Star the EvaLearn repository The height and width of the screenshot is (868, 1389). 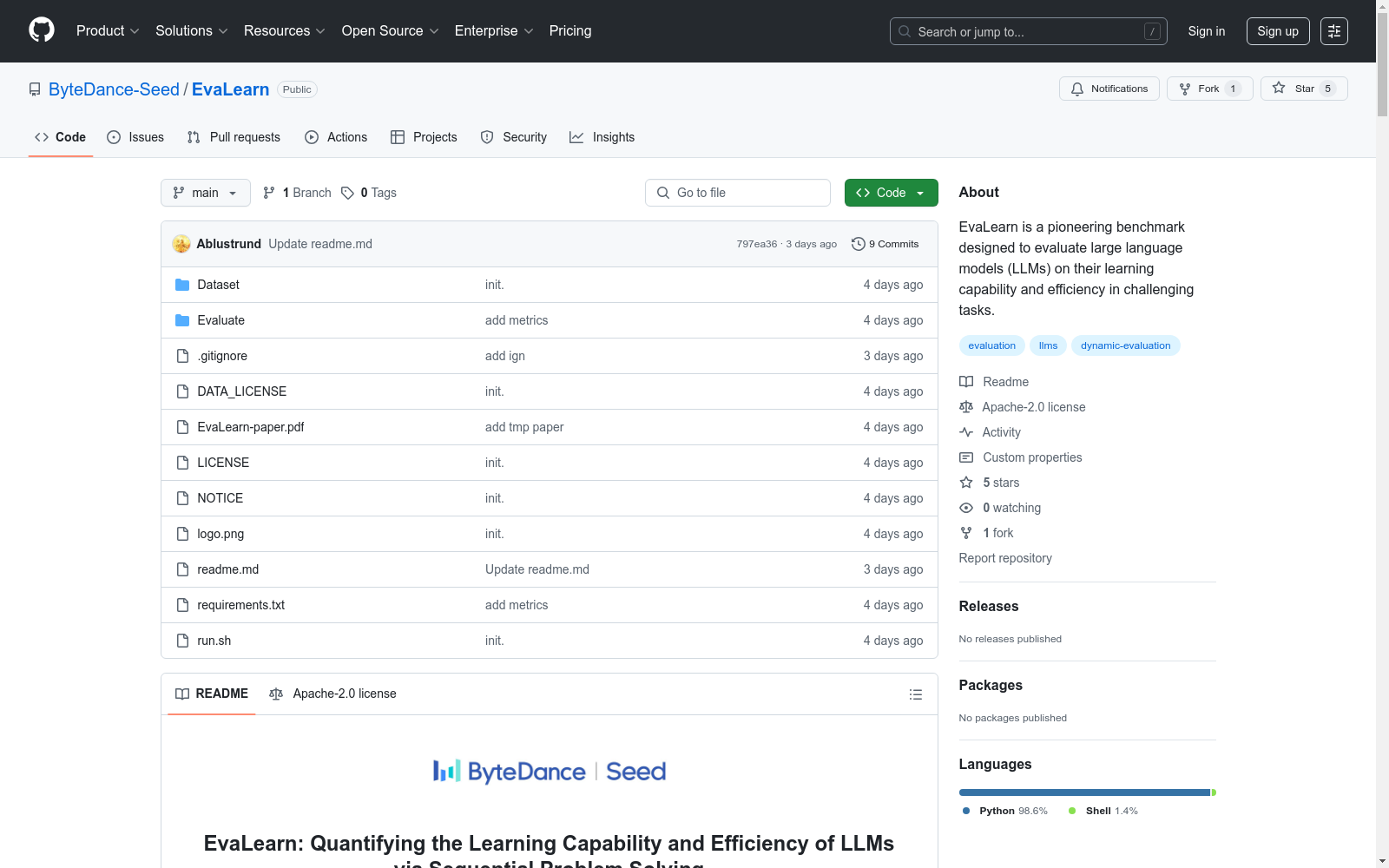(1303, 89)
